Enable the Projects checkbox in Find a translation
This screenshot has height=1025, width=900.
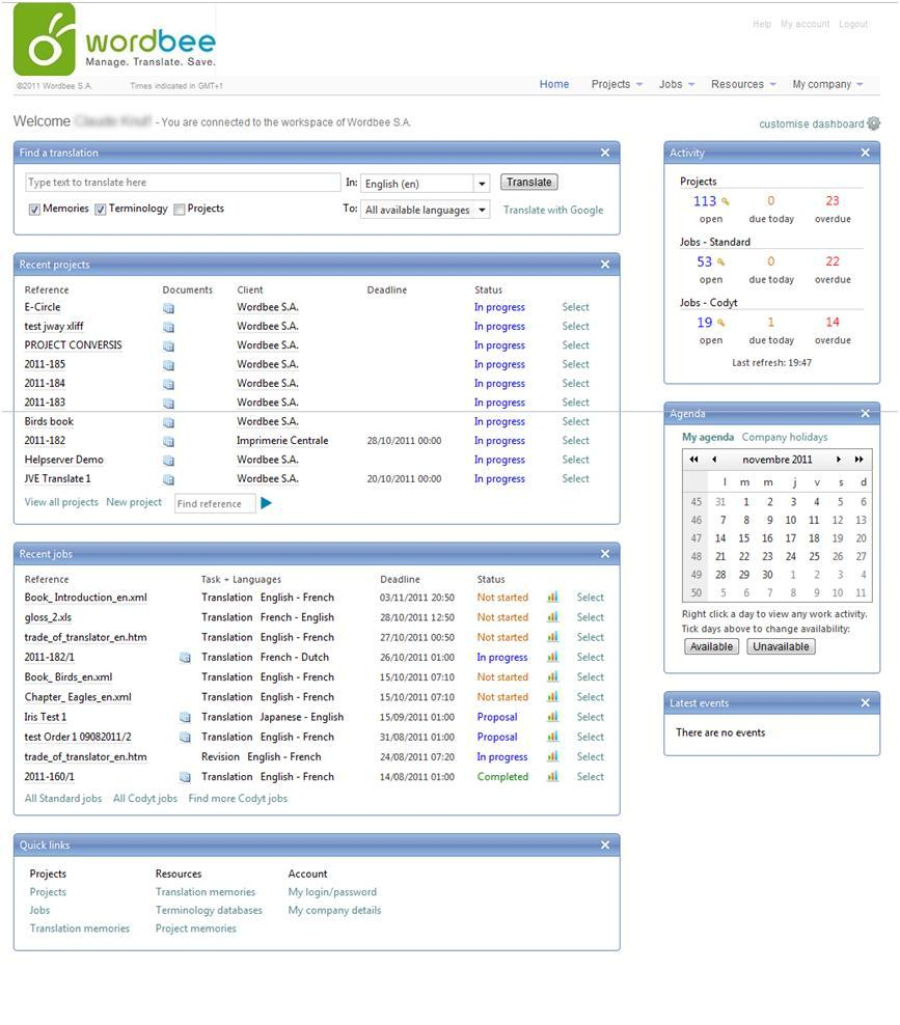pyautogui.click(x=179, y=210)
